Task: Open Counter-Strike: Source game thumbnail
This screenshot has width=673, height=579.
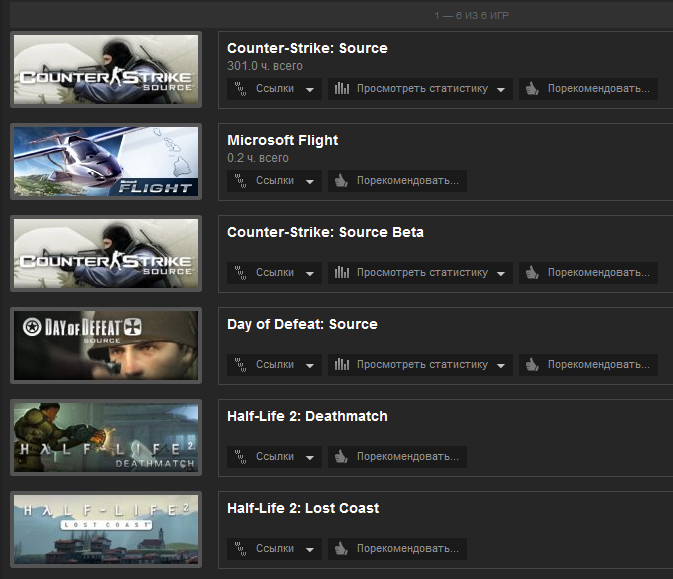Action: pyautogui.click(x=106, y=70)
